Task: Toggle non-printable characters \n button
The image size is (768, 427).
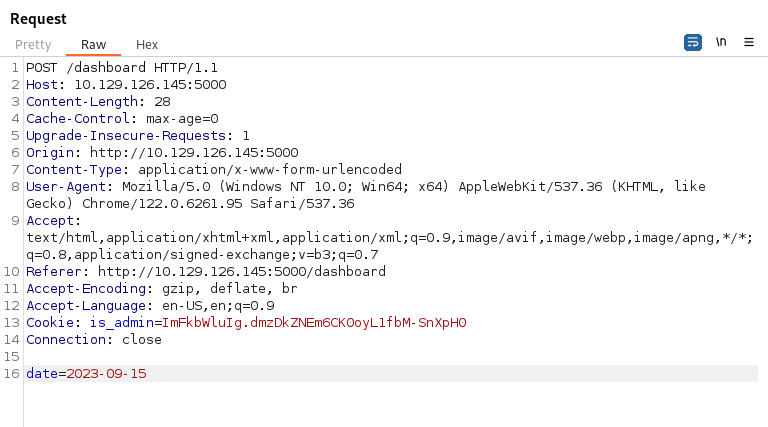Action: coord(720,42)
